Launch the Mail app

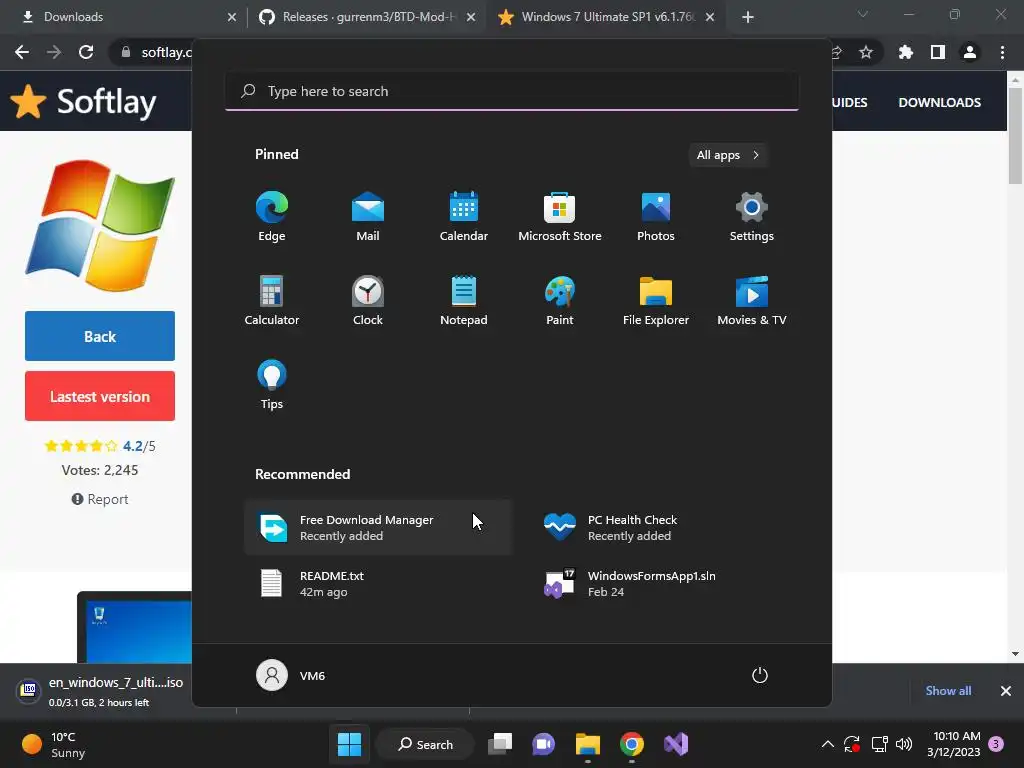coord(368,217)
